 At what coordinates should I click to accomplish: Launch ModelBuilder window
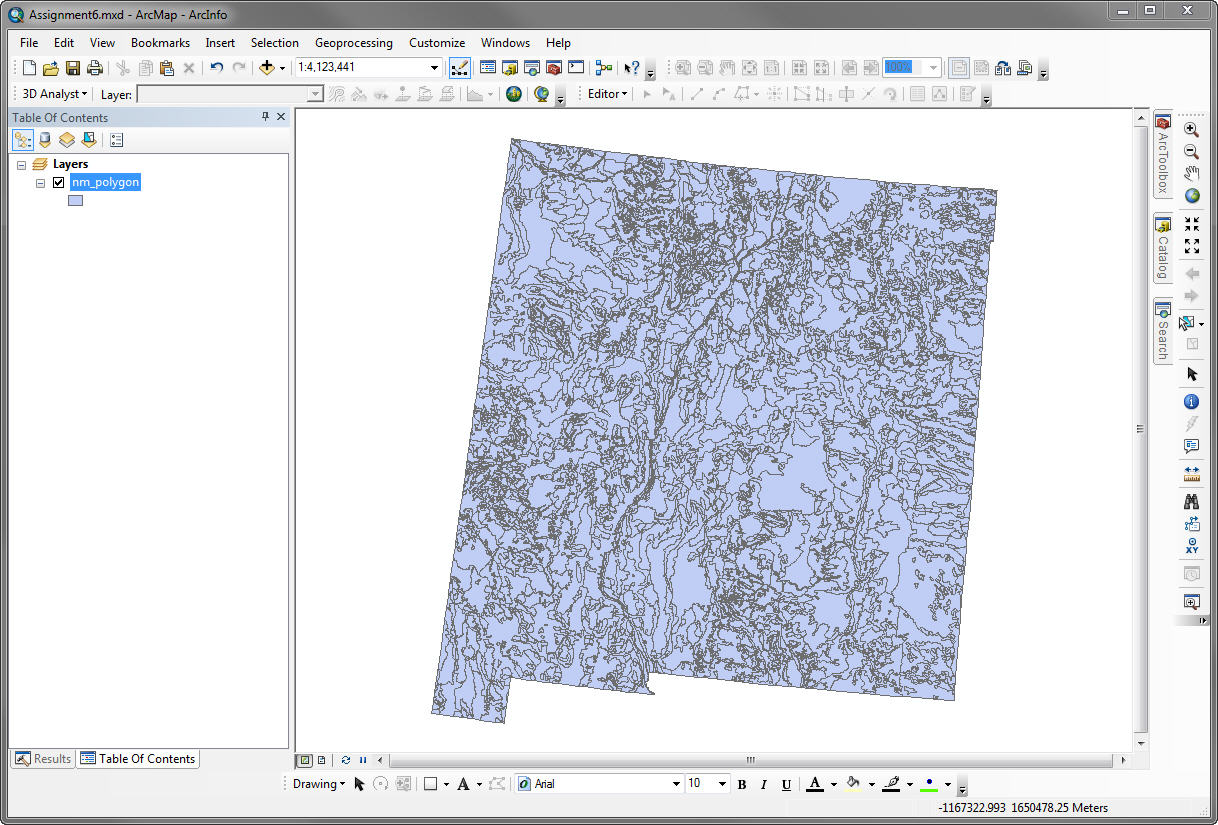click(603, 68)
